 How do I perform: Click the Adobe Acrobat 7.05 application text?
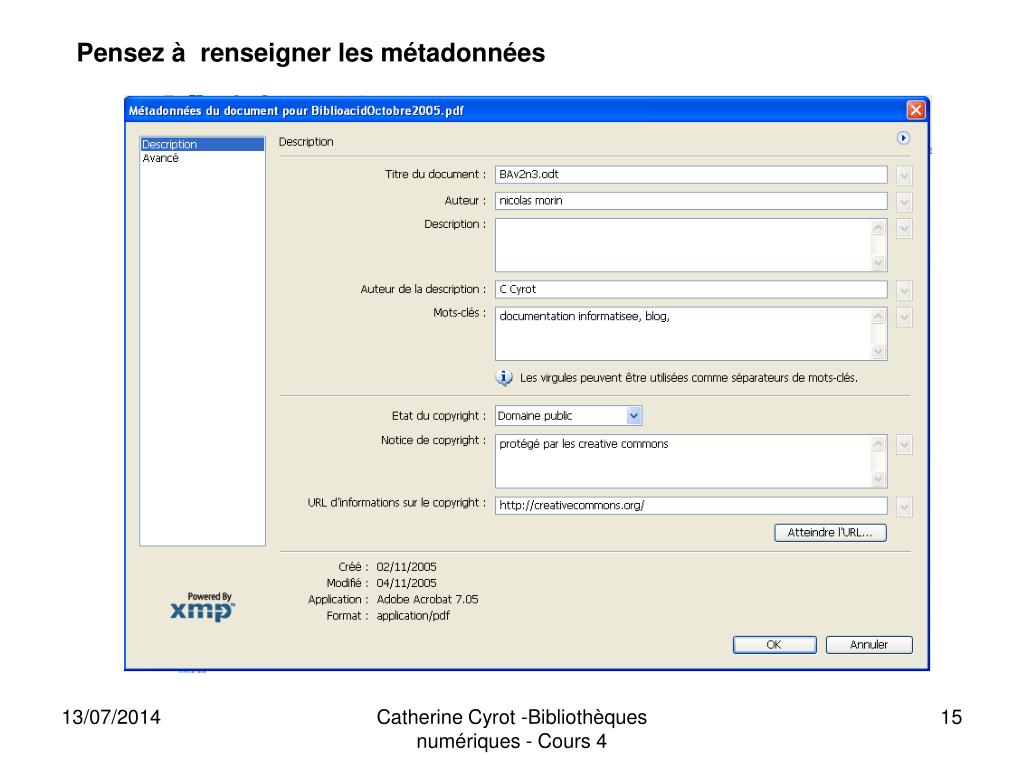(x=427, y=600)
